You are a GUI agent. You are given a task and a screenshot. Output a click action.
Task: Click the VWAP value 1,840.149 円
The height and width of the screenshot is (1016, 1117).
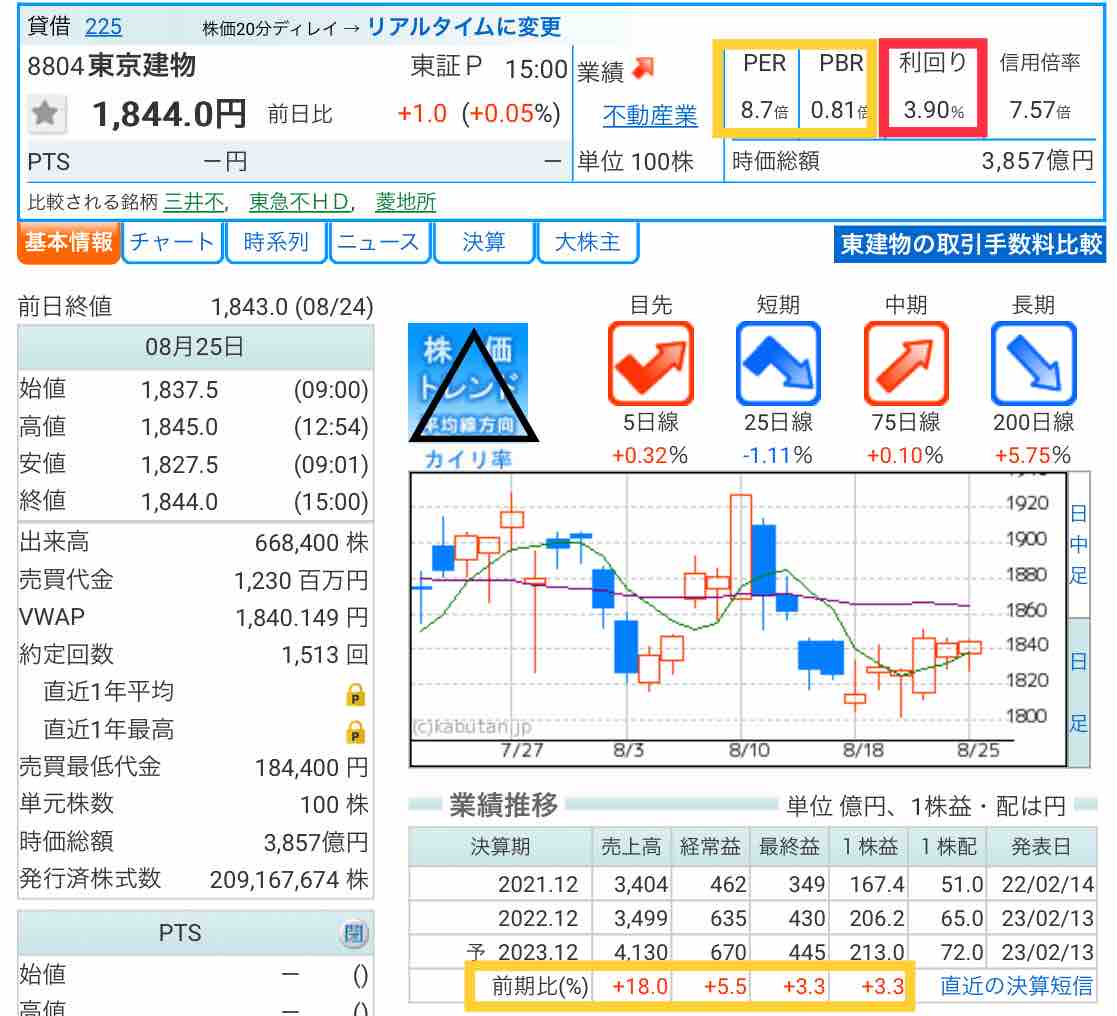pos(302,618)
